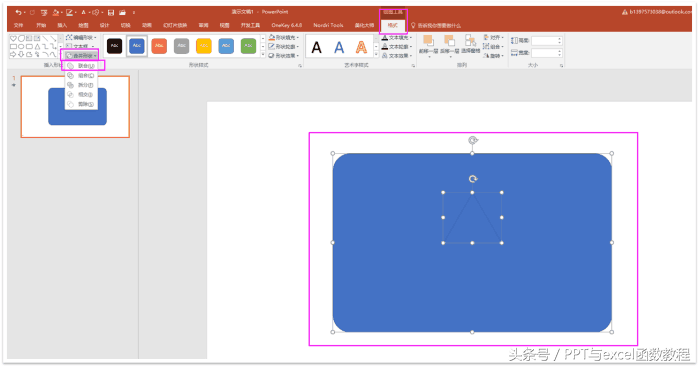Expand the WordArt styles gallery more arrow
This screenshot has width=699, height=367.
tap(376, 55)
